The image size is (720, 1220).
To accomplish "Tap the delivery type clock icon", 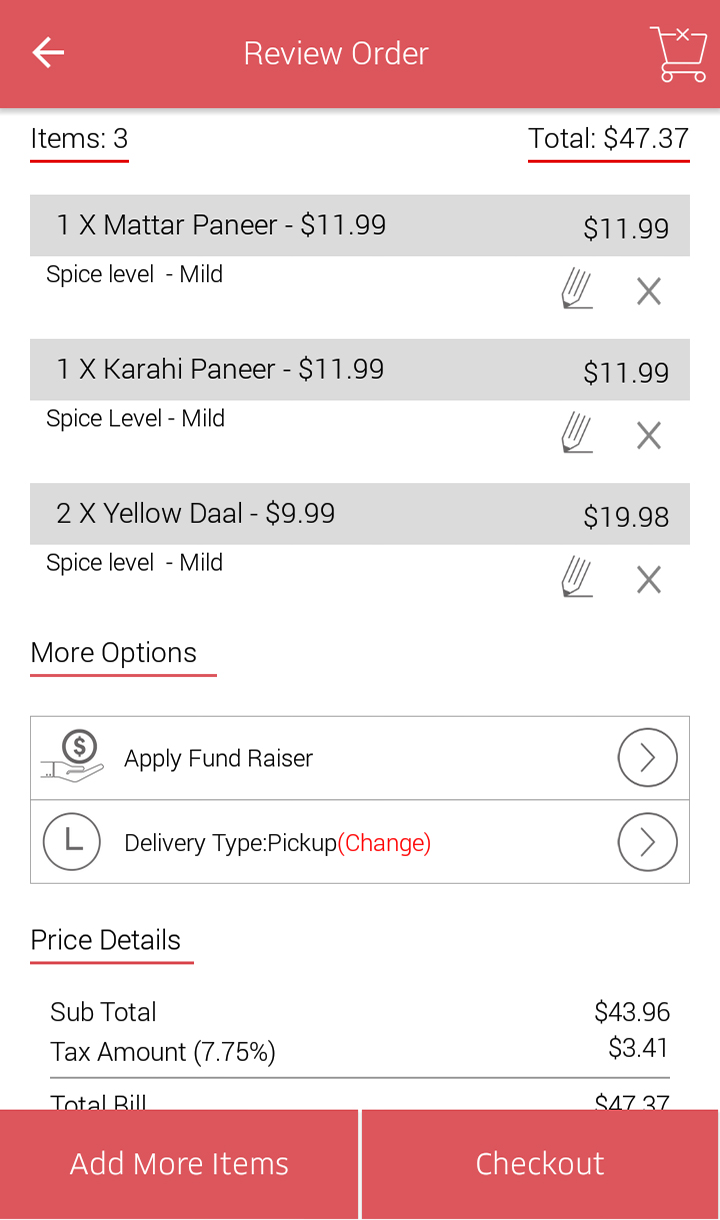I will (x=72, y=842).
